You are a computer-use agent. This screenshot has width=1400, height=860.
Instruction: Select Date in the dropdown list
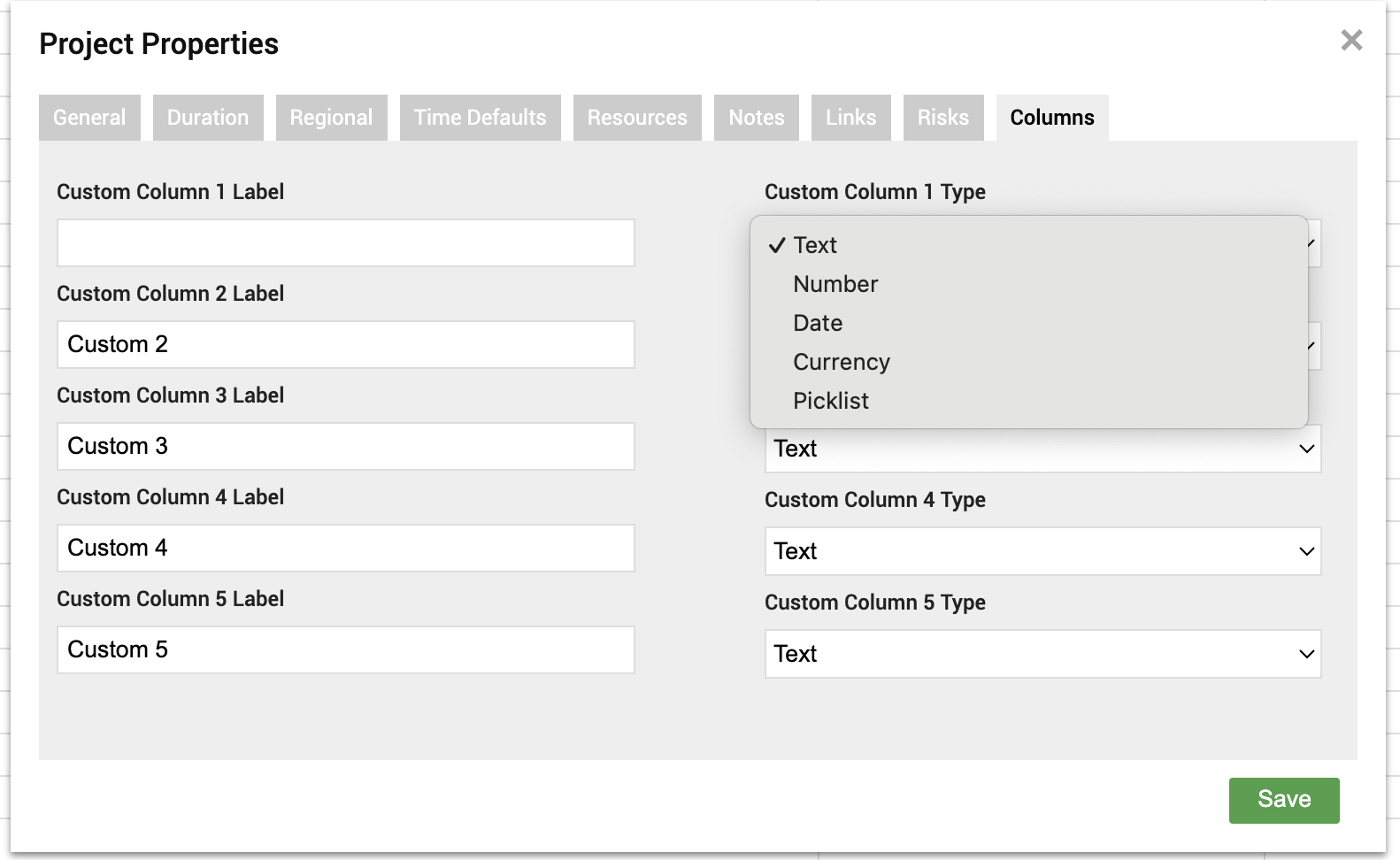[818, 323]
